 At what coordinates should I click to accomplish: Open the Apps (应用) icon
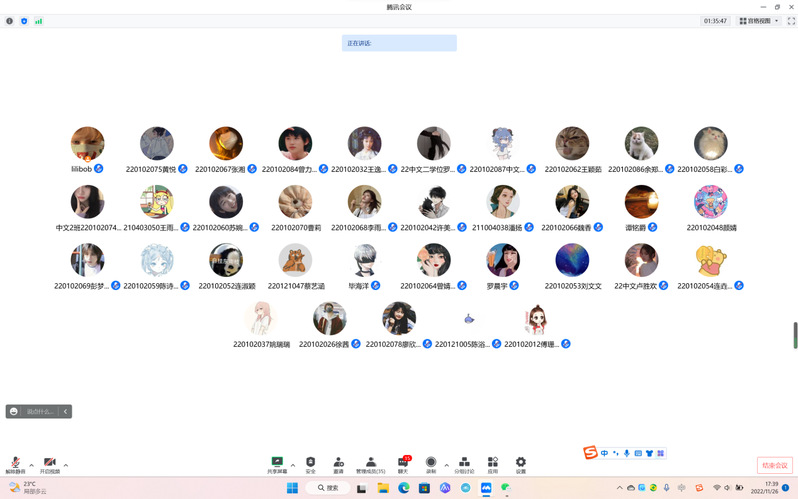(492, 464)
